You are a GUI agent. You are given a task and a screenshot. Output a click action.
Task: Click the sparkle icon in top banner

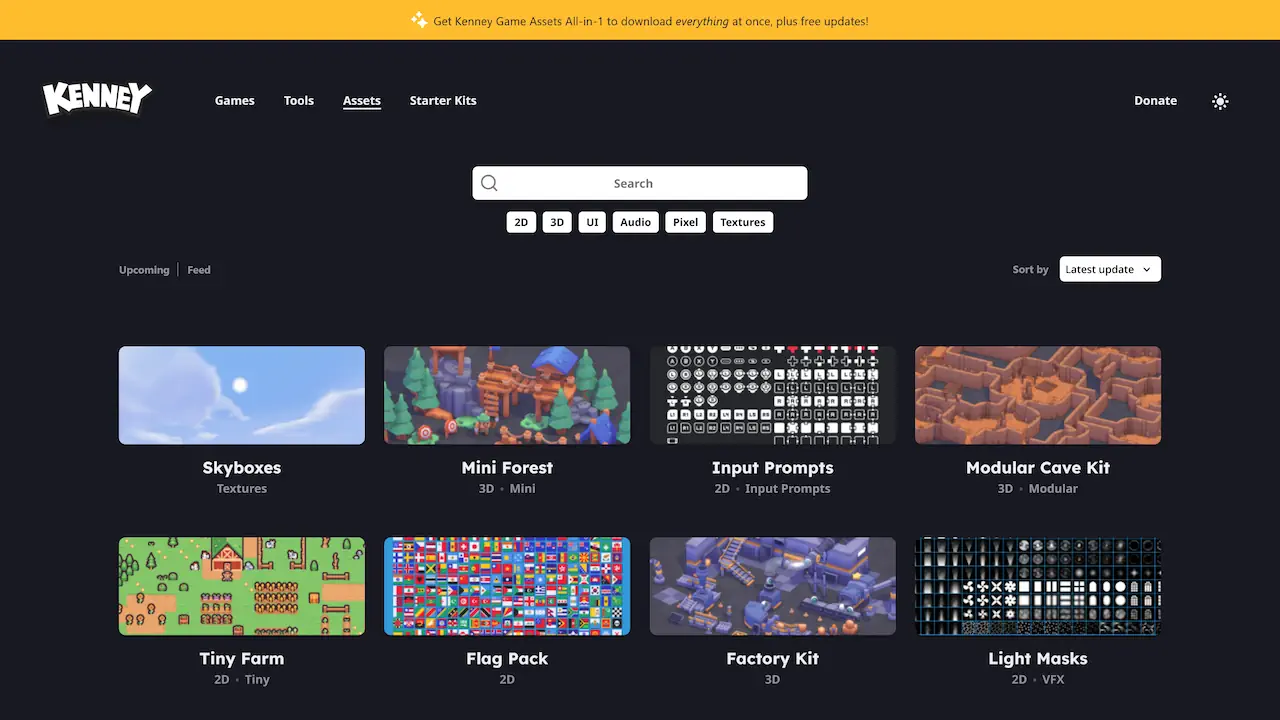(x=419, y=20)
